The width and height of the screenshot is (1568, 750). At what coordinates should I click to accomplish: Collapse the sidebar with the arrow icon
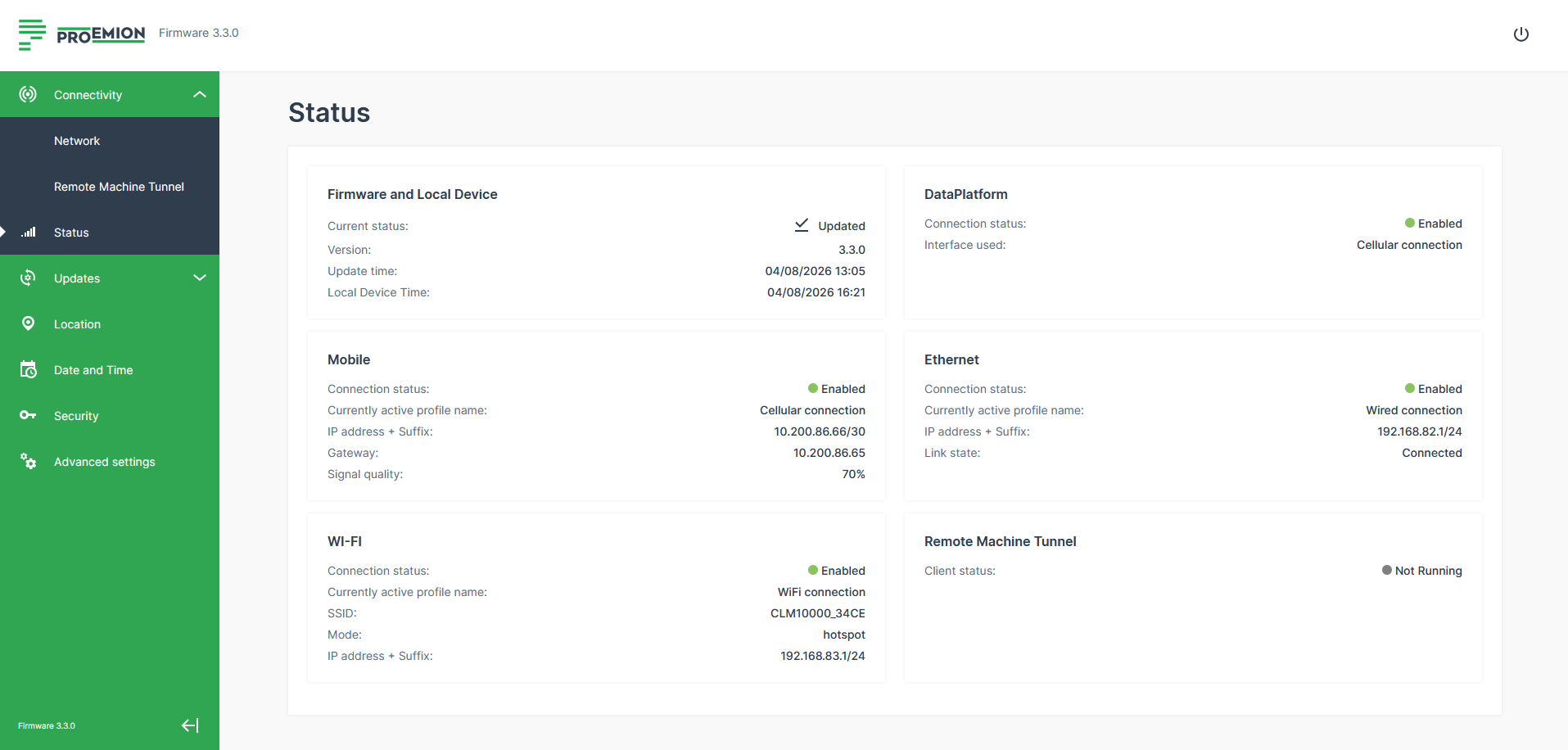190,725
